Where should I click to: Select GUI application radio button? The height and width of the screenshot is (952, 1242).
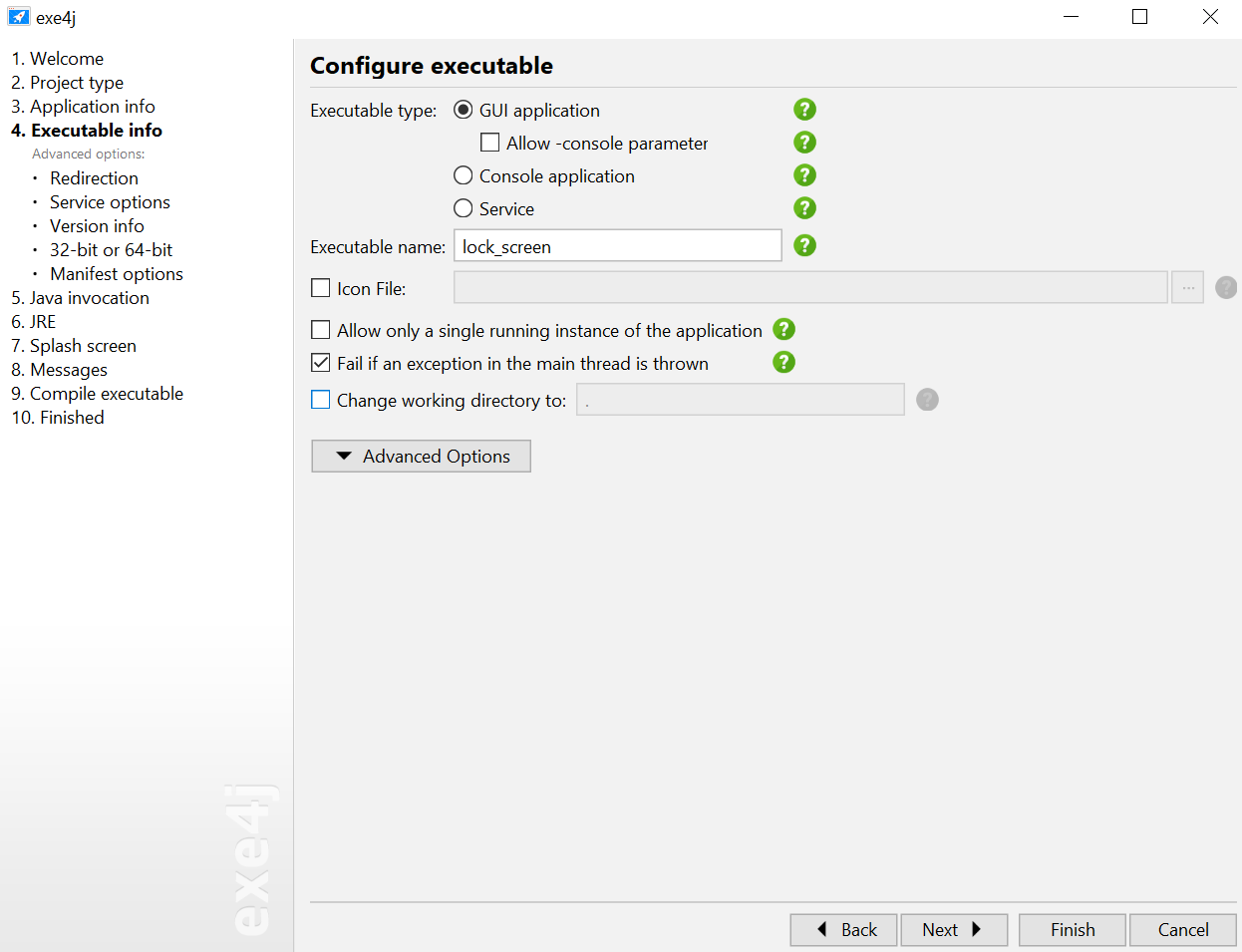[463, 110]
